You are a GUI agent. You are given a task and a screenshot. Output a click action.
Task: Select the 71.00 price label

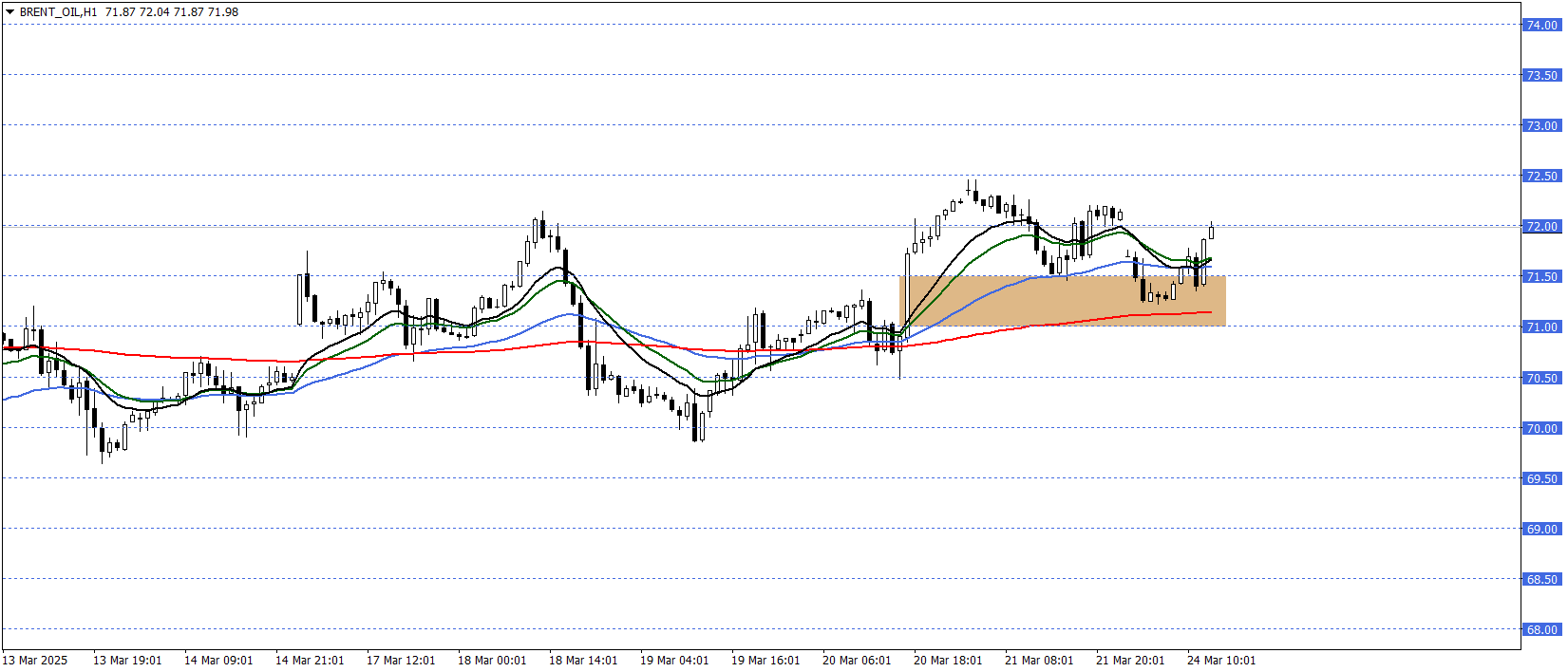coord(1541,327)
